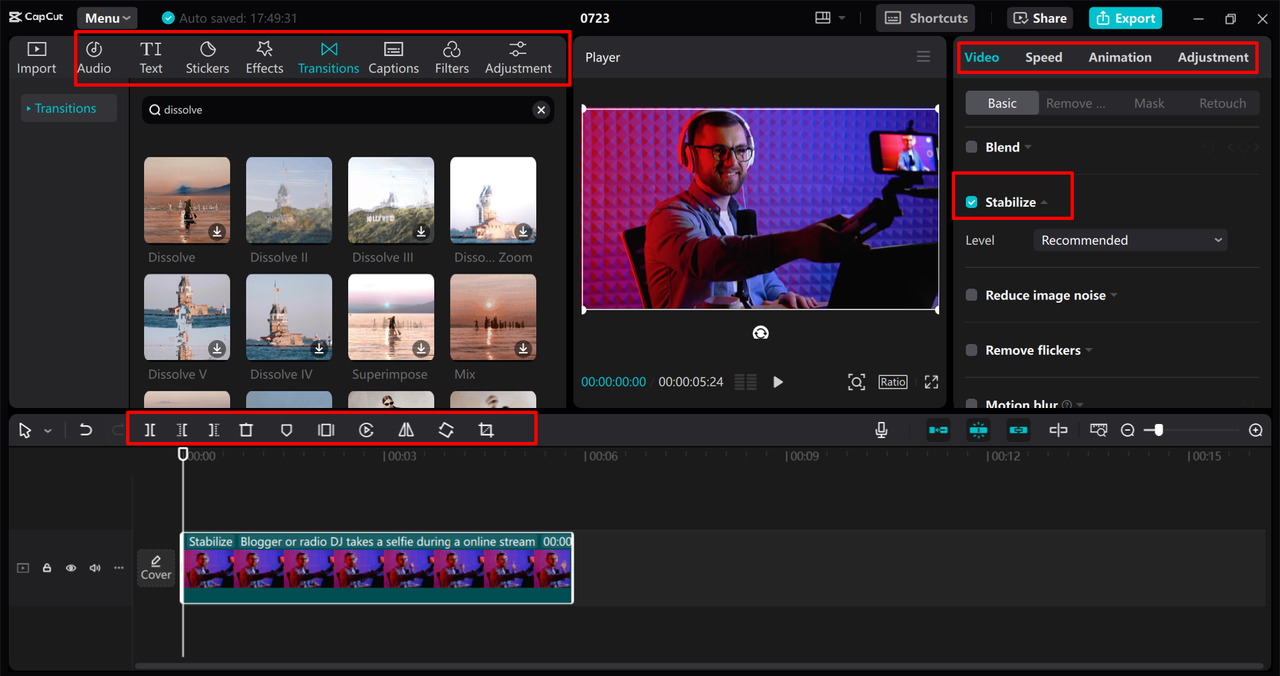Toggle the linkage option icon
1280x676 pixels.
coord(1018,430)
